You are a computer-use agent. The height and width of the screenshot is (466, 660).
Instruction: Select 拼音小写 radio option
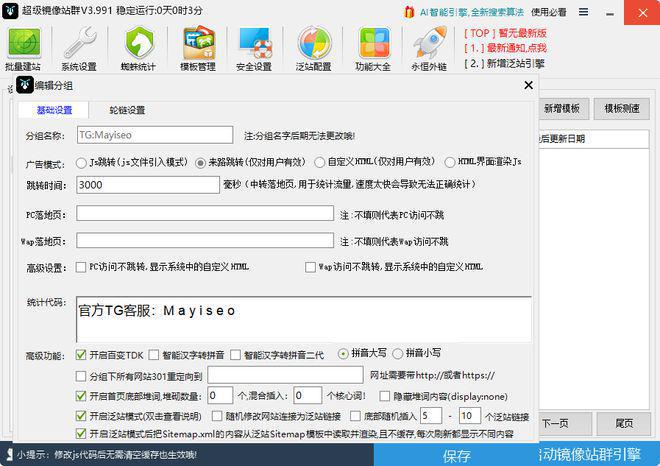point(397,354)
